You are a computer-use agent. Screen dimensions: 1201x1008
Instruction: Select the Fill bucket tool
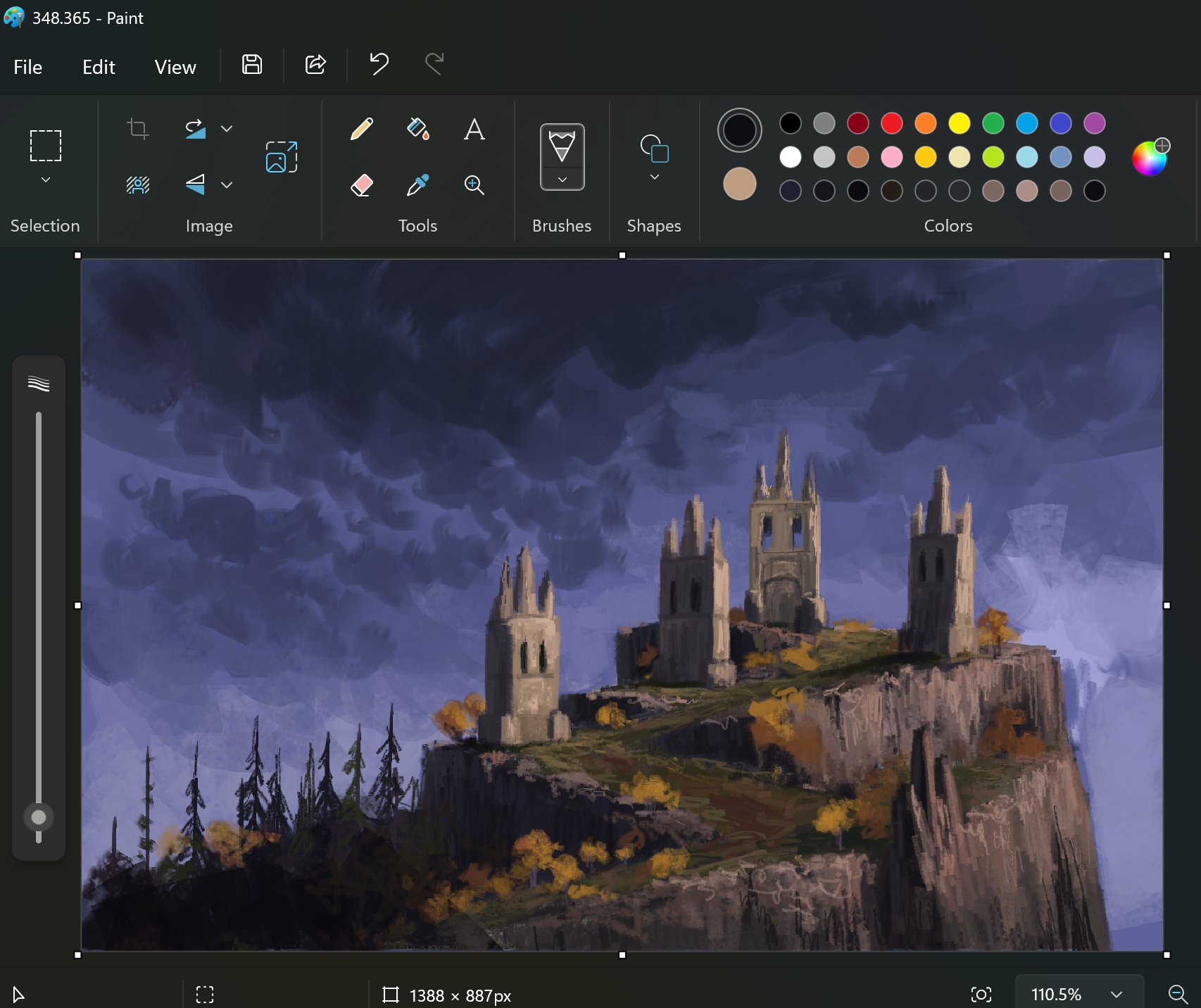coord(418,129)
